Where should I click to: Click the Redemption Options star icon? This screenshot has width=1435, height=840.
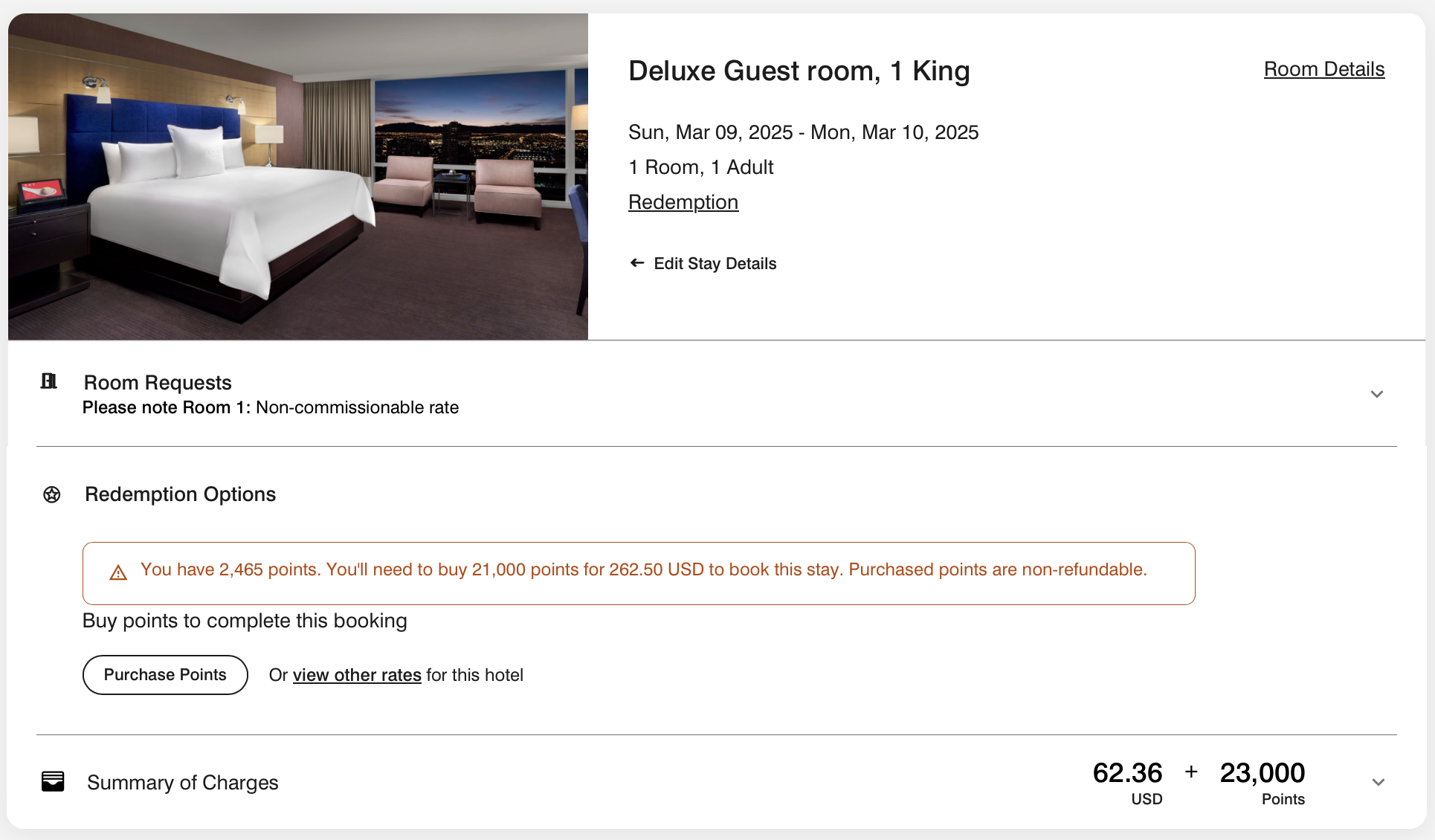(52, 494)
